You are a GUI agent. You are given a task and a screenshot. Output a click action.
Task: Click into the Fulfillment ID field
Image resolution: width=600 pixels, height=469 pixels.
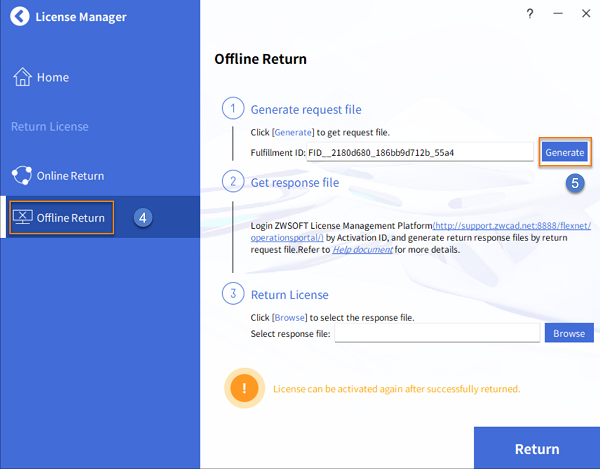420,152
